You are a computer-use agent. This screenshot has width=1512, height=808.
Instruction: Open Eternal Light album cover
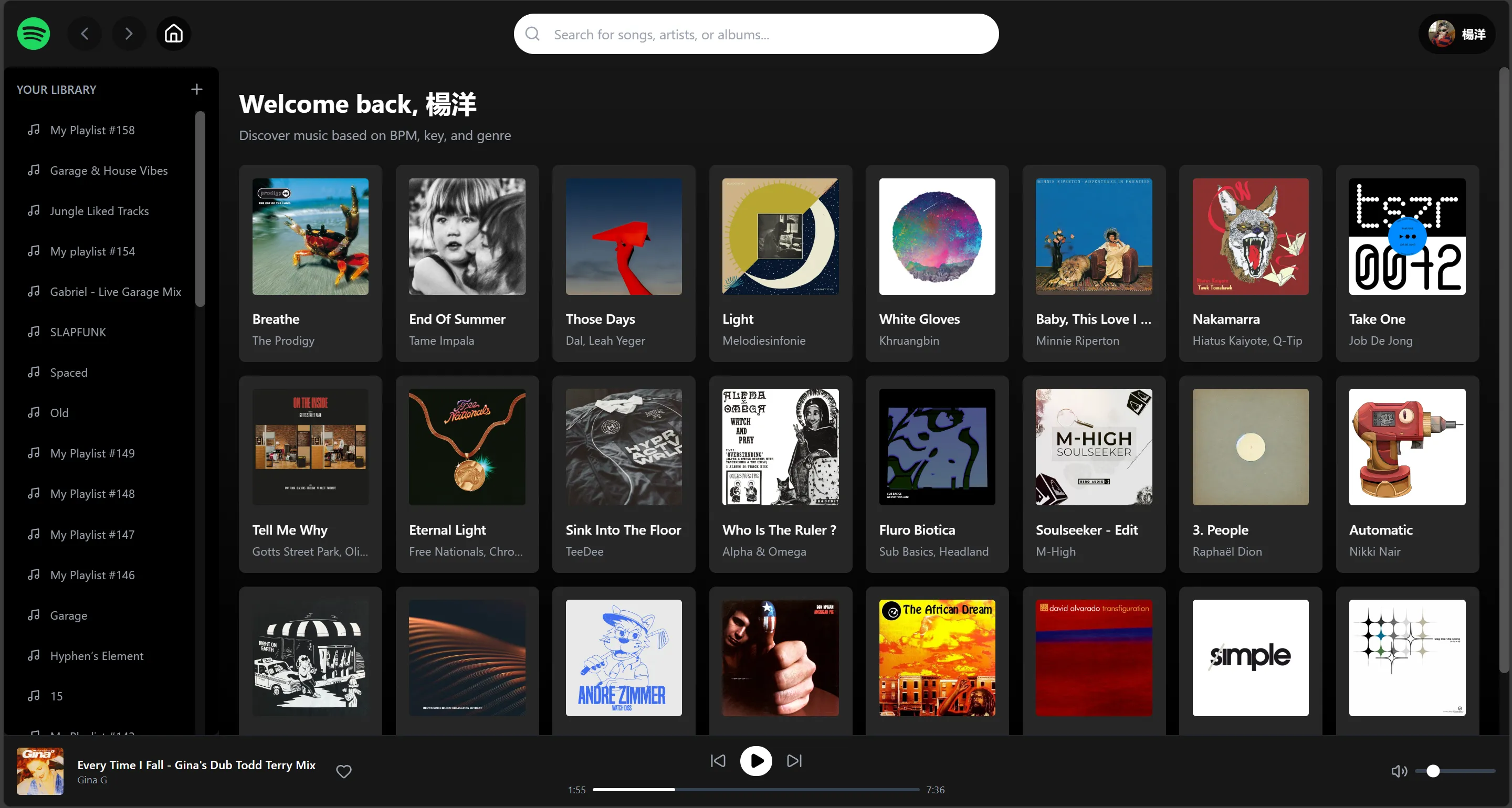[467, 447]
